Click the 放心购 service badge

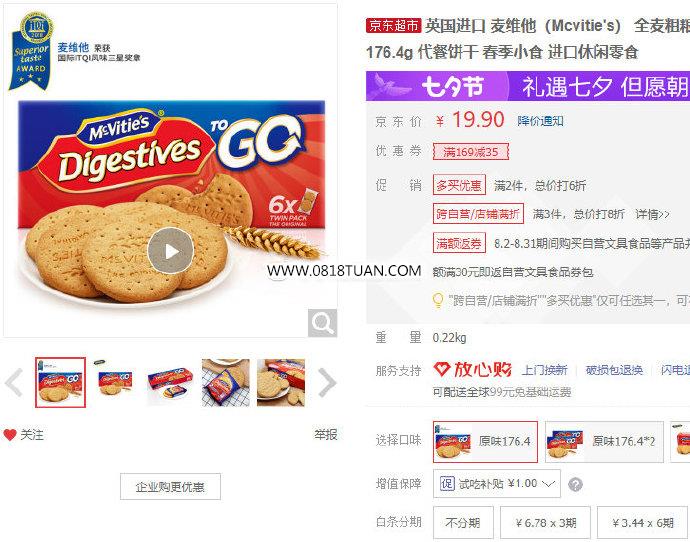tap(473, 370)
